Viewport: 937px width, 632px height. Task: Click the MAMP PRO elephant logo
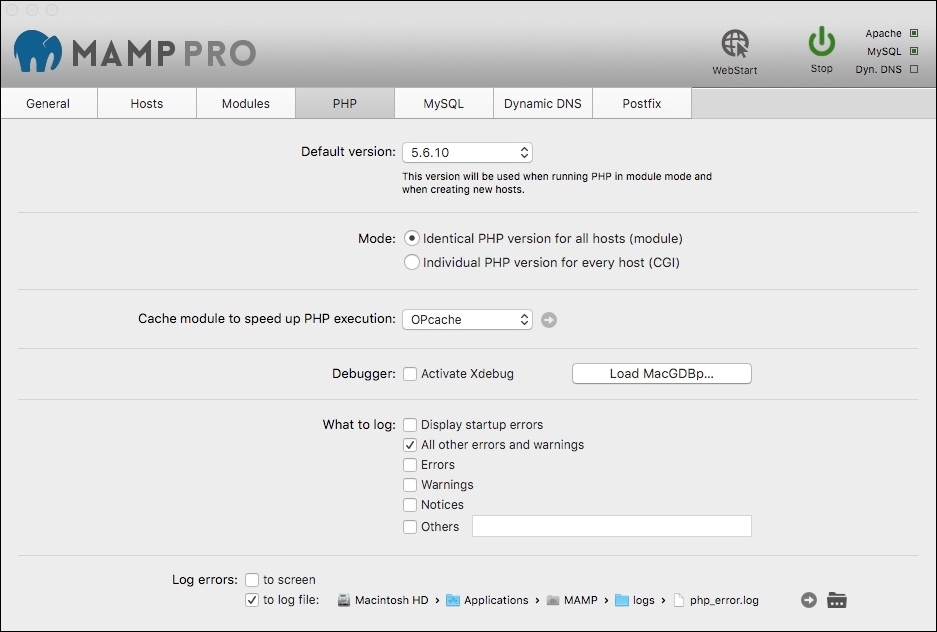pos(38,51)
